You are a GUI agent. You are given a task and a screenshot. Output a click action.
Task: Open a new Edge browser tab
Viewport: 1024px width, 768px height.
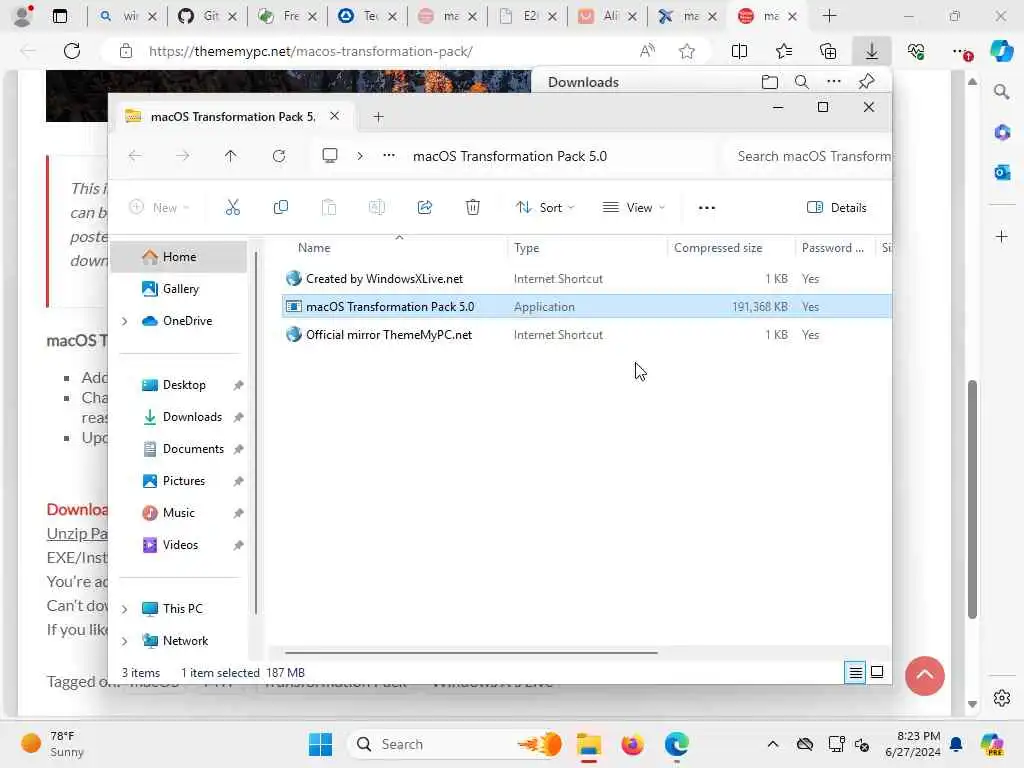point(829,16)
